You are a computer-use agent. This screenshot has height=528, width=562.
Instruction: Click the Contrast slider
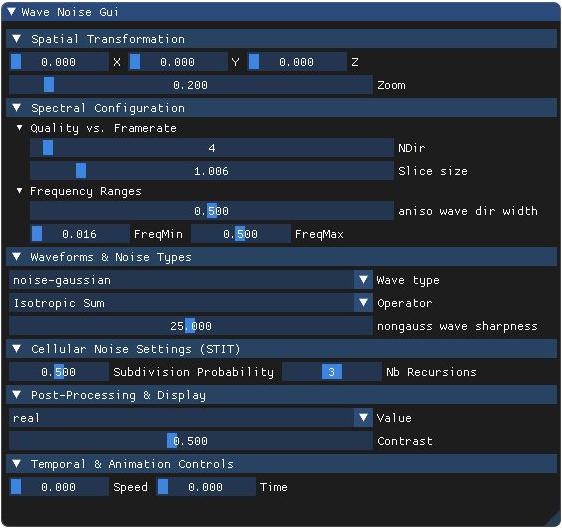click(x=191, y=441)
